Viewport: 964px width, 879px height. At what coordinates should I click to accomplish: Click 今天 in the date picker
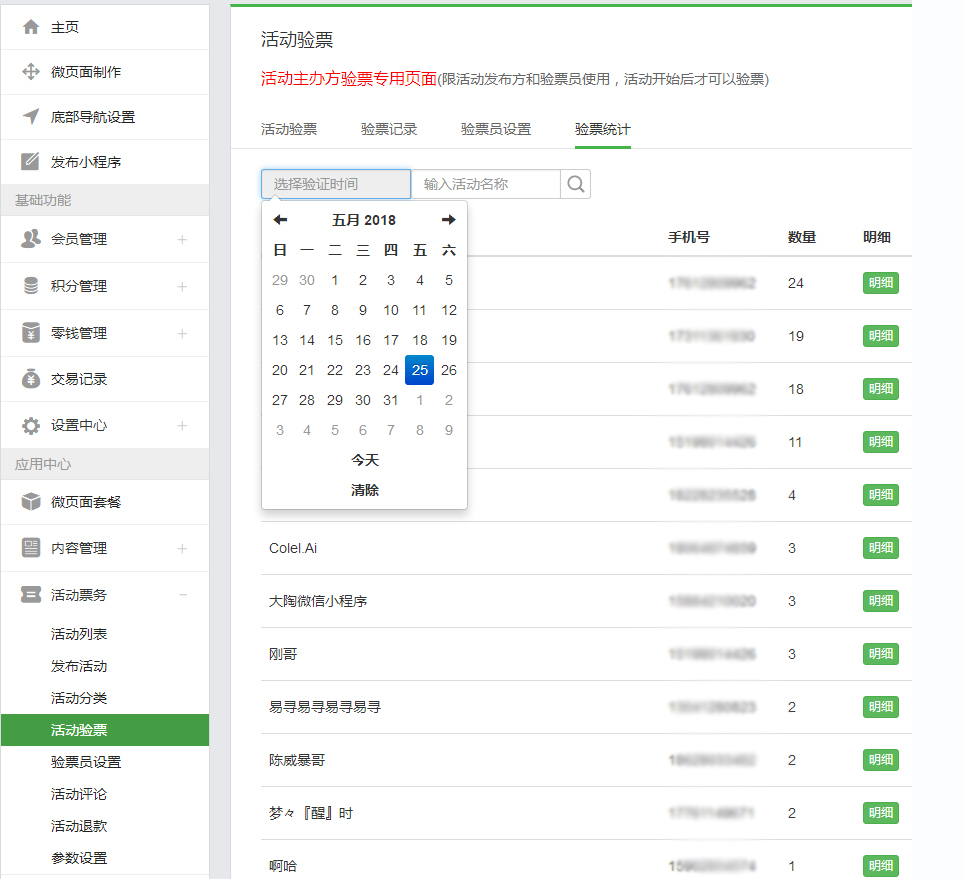(x=365, y=460)
